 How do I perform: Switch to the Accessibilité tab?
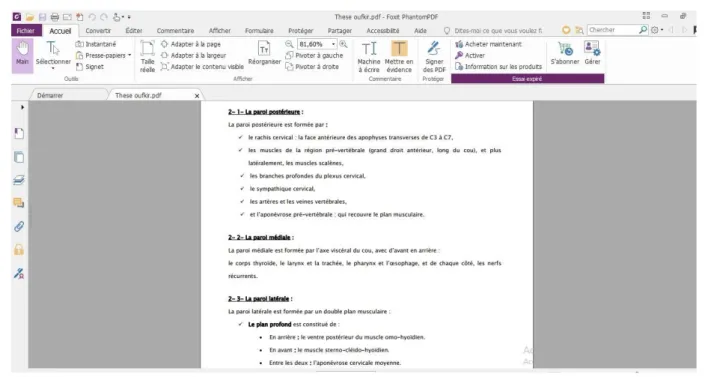(x=383, y=31)
